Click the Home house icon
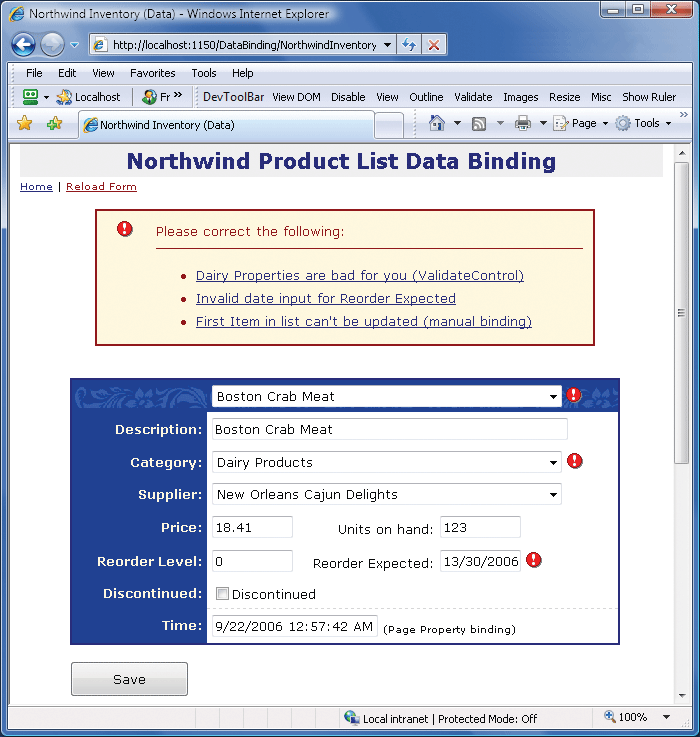Viewport: 700px width, 737px height. (x=437, y=123)
